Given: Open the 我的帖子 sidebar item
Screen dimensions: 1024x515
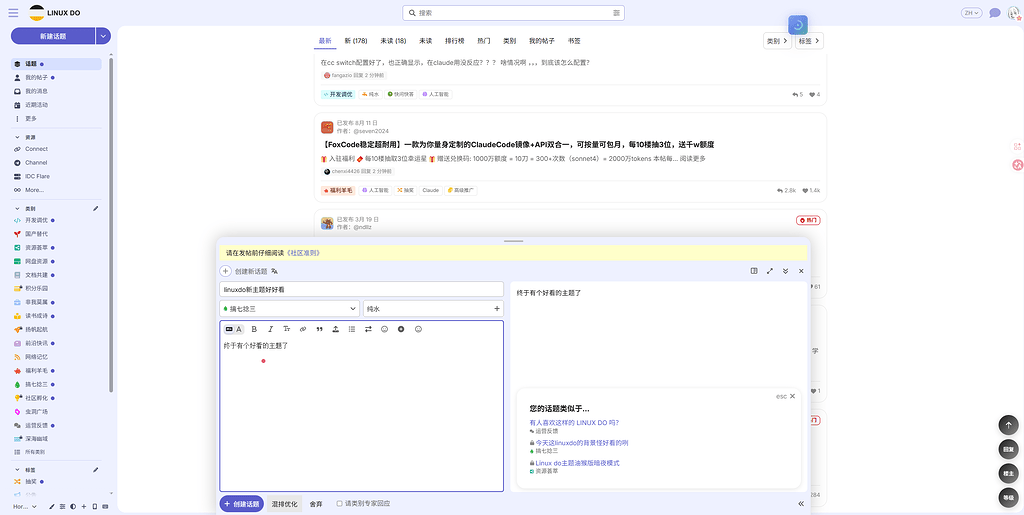Looking at the screenshot, I should (x=37, y=78).
